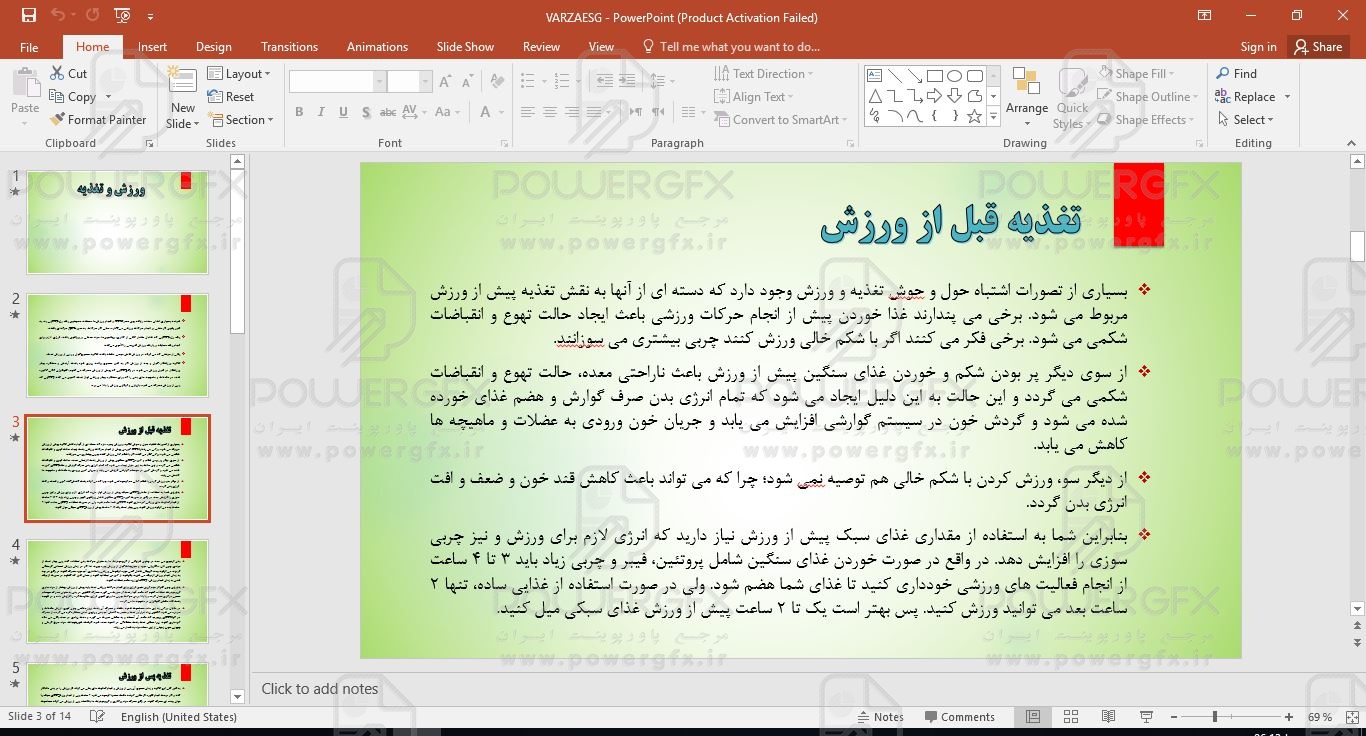Open the Arrange tool
This screenshot has height=736, width=1366.
[1027, 98]
